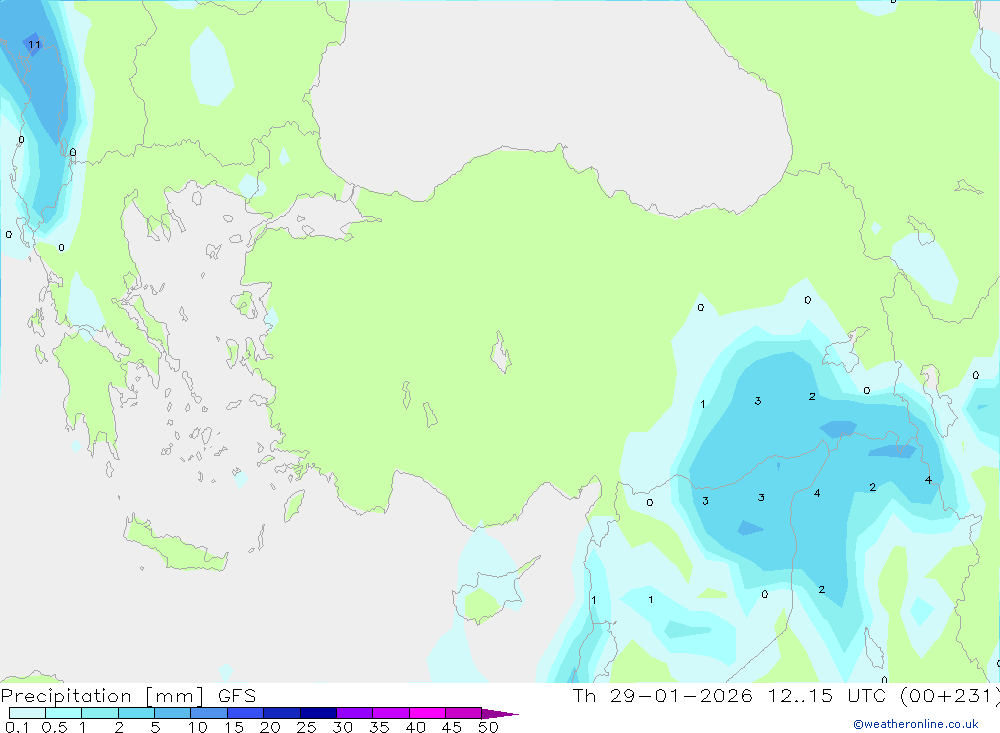Screen dimensions: 1000x733
Task: Select the 35–40 mm legend color swatch
Action: 390,713
